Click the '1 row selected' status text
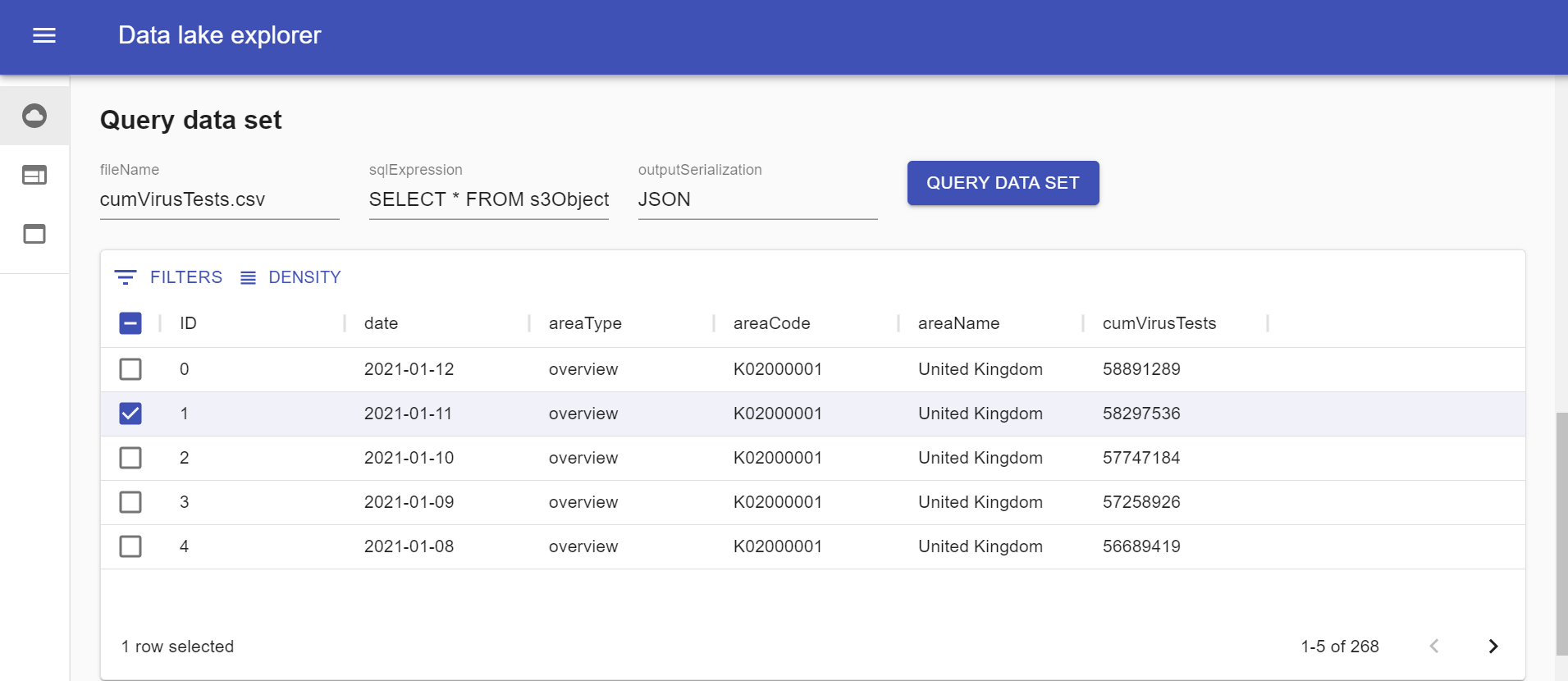Image resolution: width=1568 pixels, height=681 pixels. coord(178,647)
